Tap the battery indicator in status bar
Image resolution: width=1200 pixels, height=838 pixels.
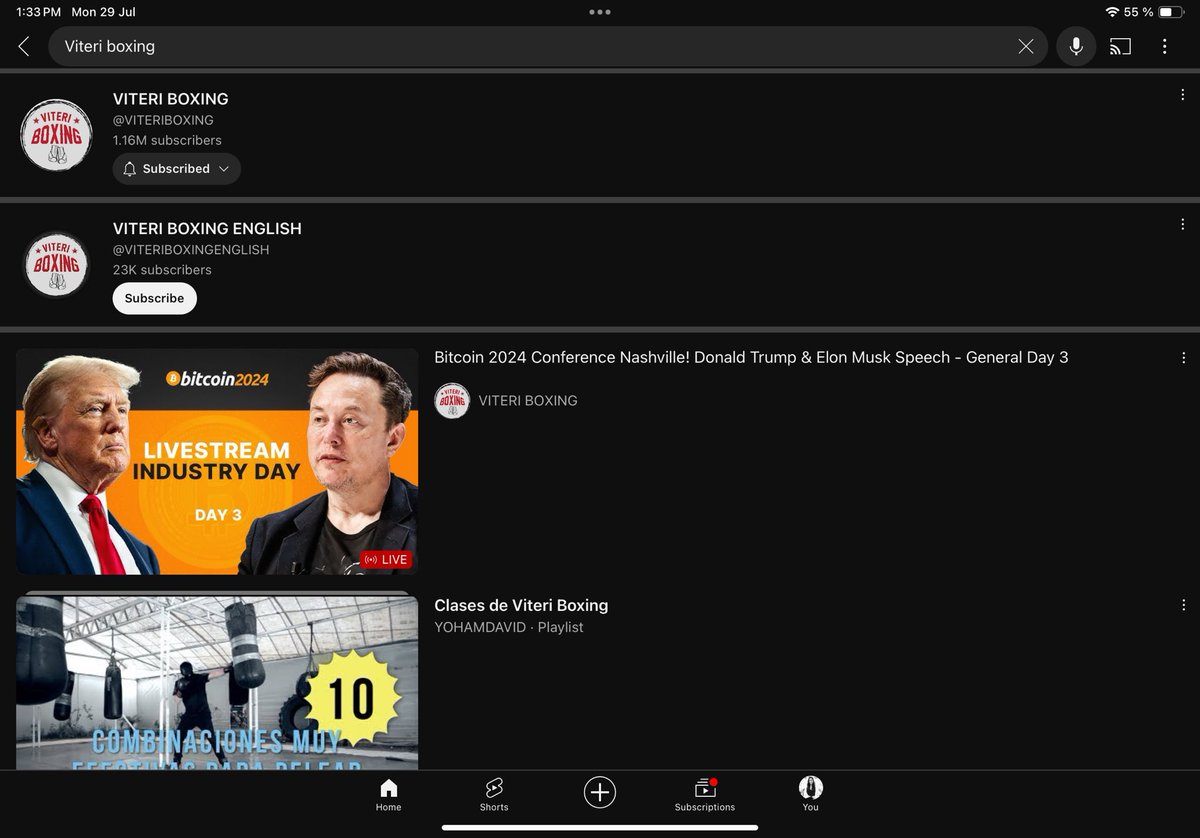(1172, 12)
